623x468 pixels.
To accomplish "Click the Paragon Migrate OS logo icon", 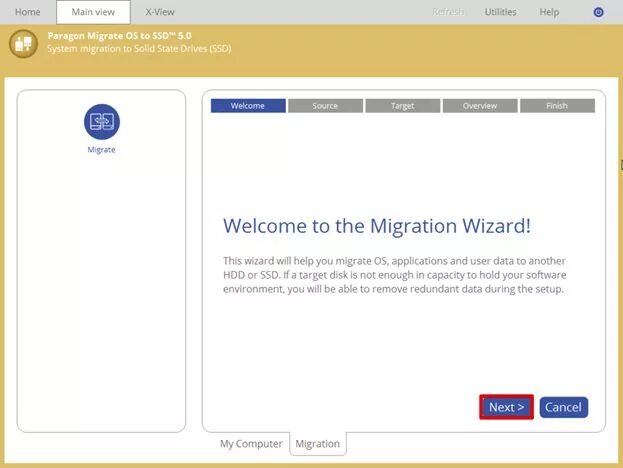I will coord(23,43).
